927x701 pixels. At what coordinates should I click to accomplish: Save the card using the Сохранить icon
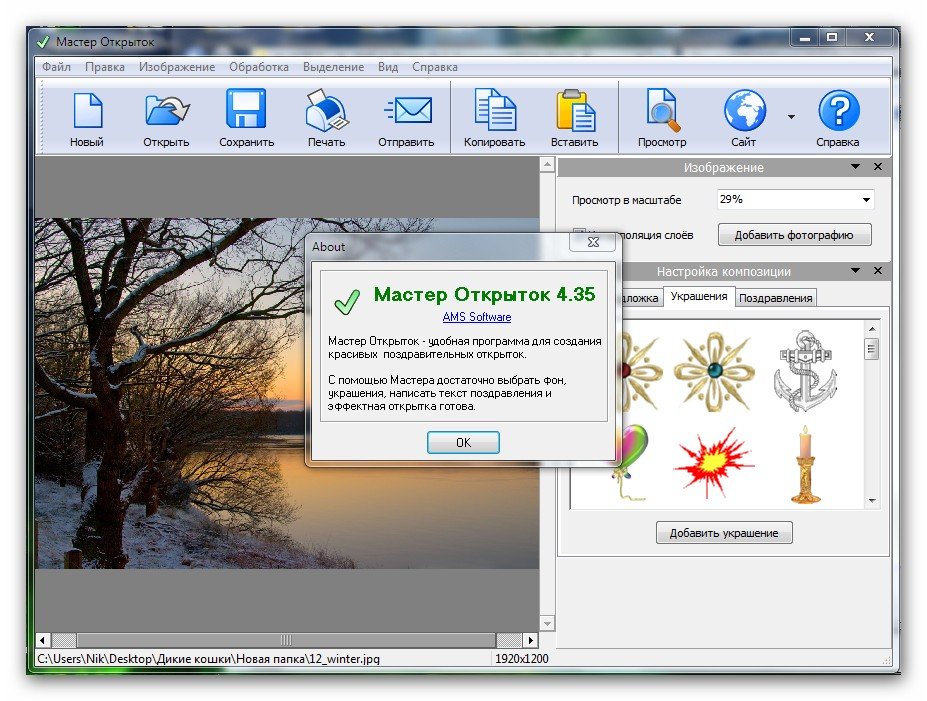point(246,111)
